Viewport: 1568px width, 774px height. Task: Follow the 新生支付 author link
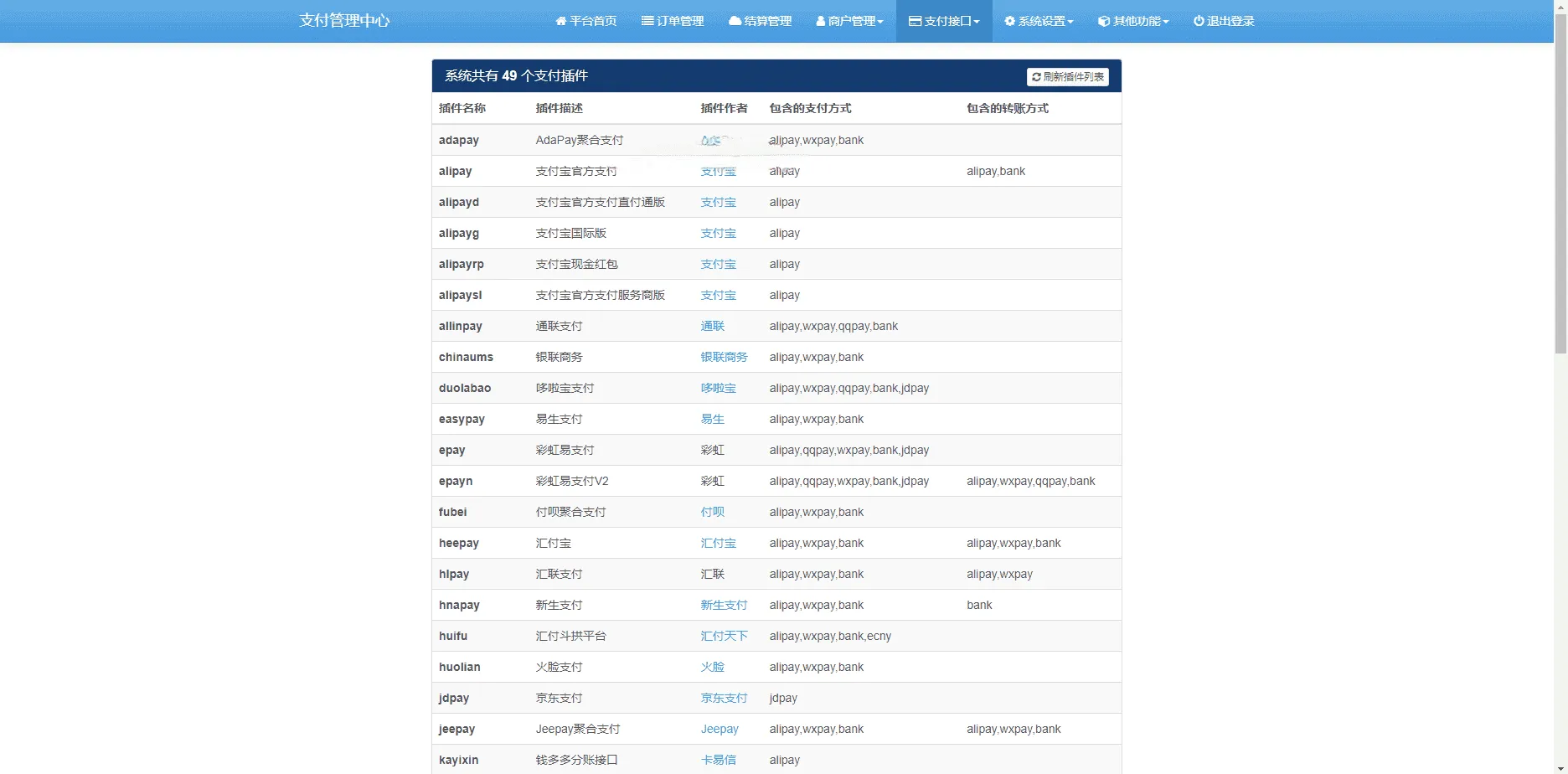click(725, 605)
